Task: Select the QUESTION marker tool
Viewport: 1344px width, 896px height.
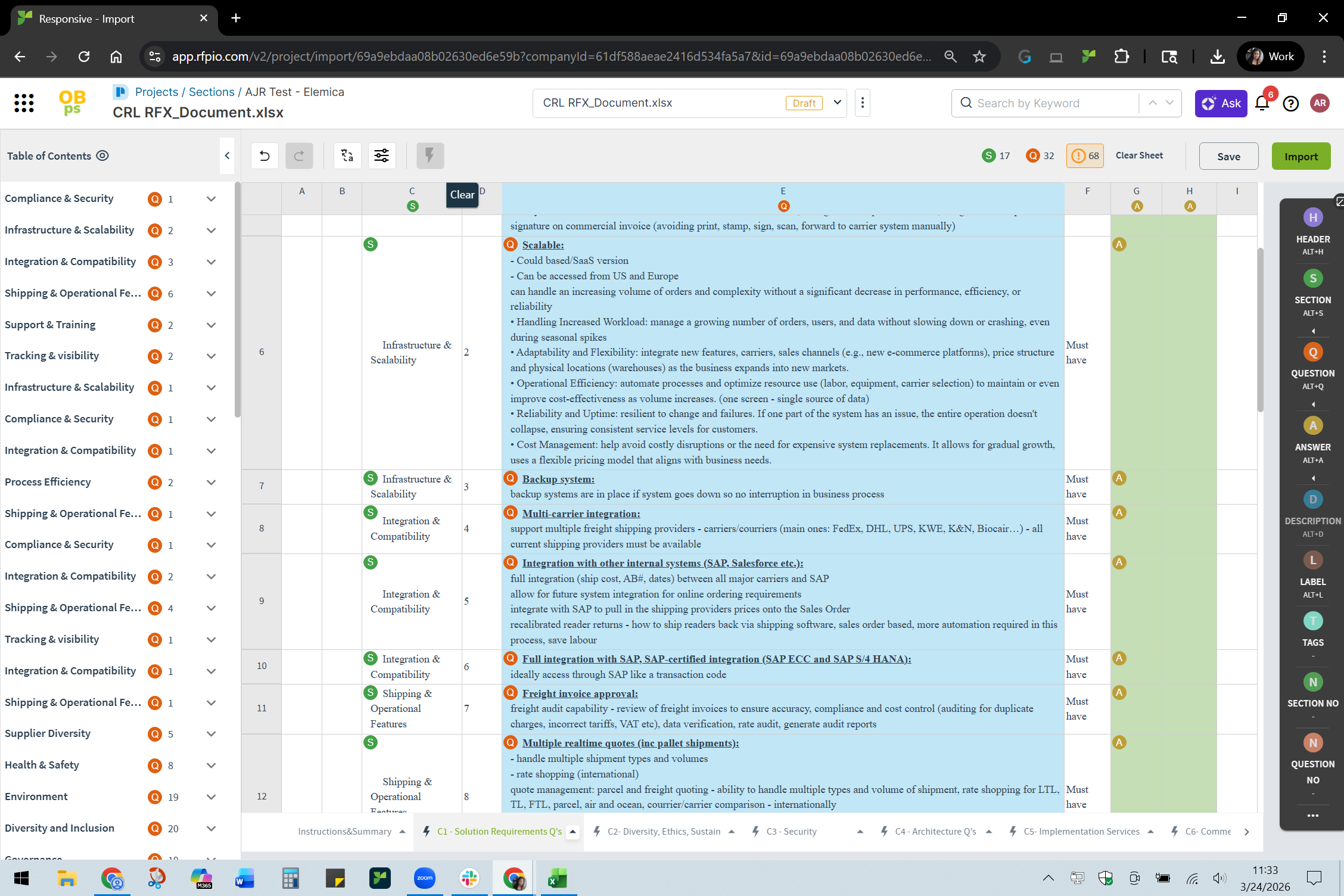Action: pos(1312,366)
